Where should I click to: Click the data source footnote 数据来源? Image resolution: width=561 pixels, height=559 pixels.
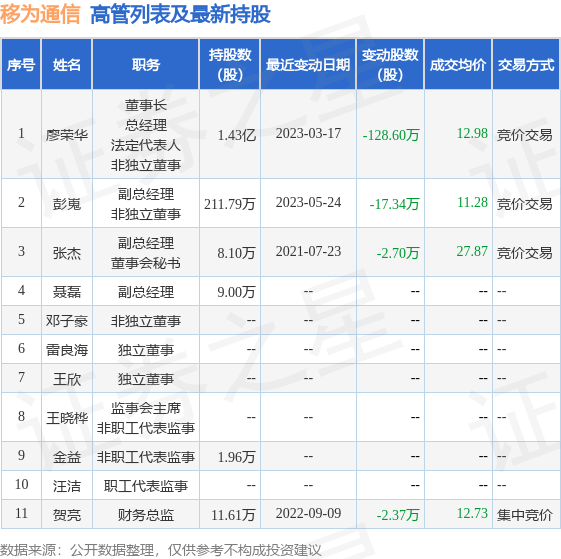[x=161, y=550]
